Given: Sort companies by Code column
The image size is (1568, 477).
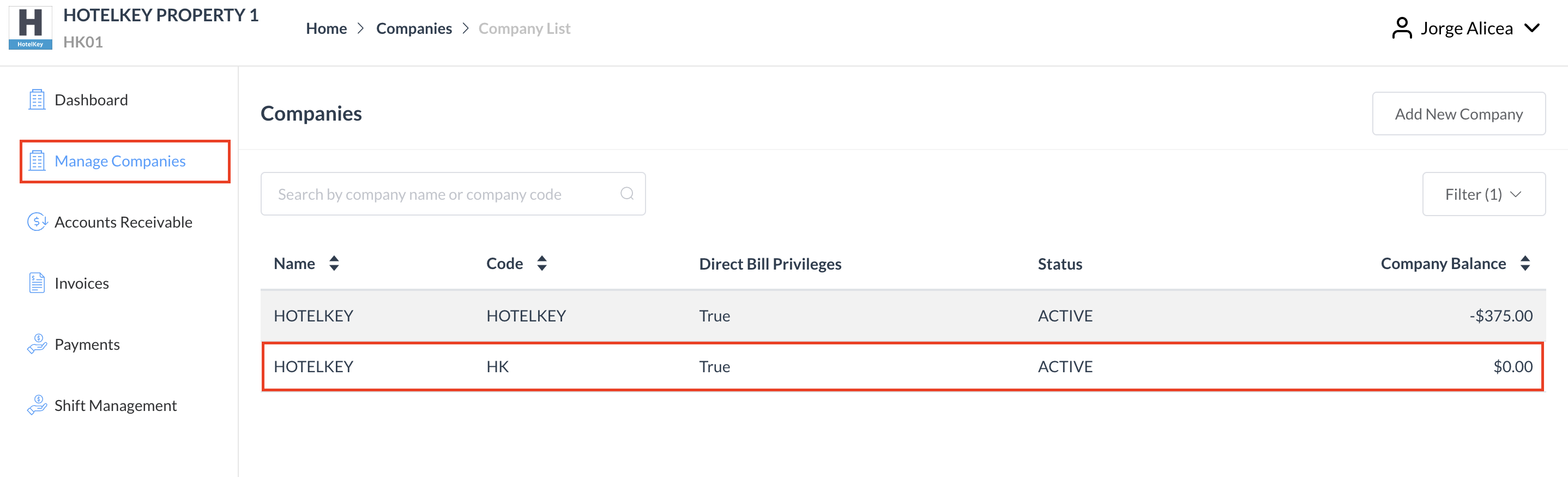Looking at the screenshot, I should (542, 263).
